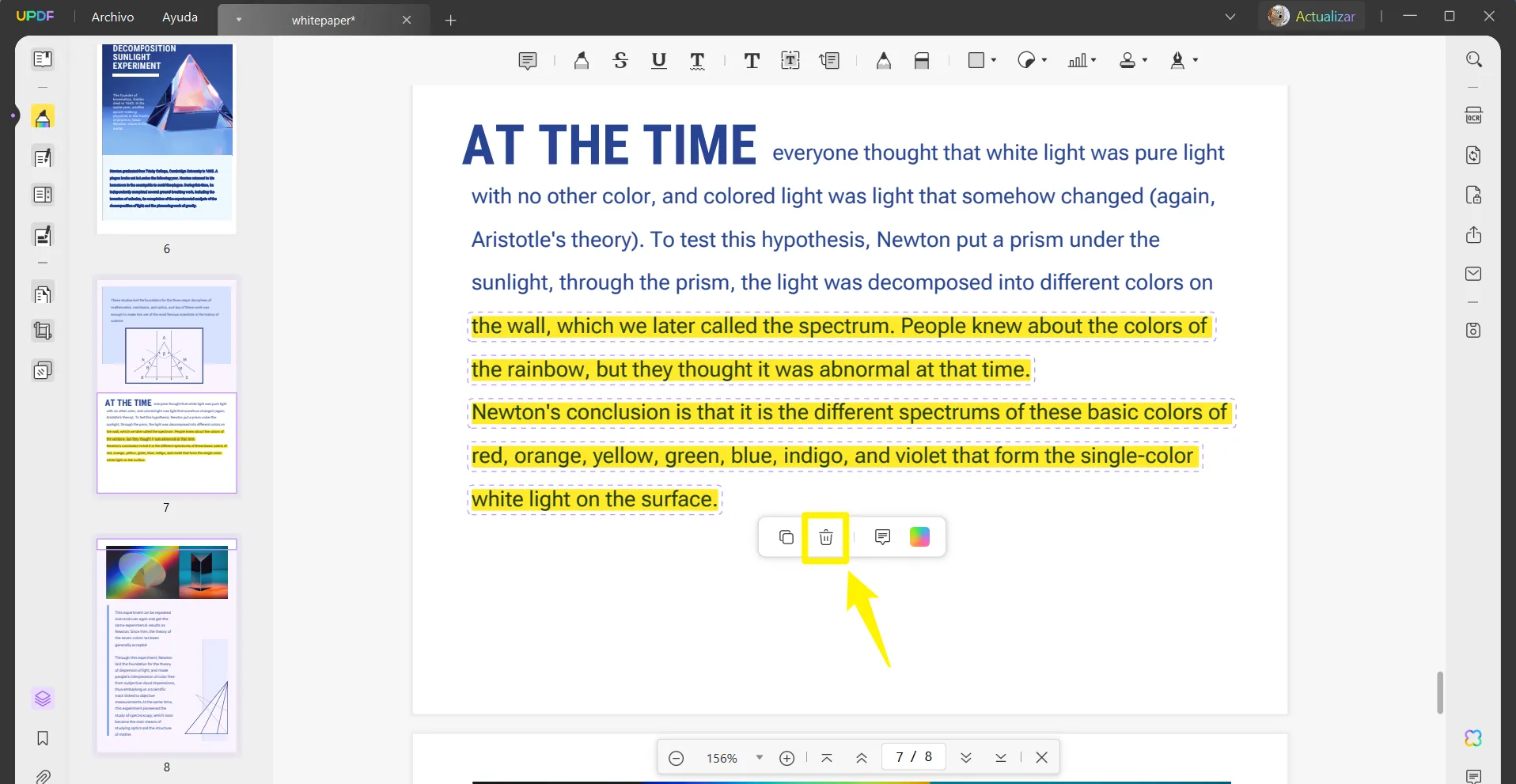The image size is (1516, 784).
Task: Switch to Reader mode in left sidebar
Action: [x=43, y=60]
